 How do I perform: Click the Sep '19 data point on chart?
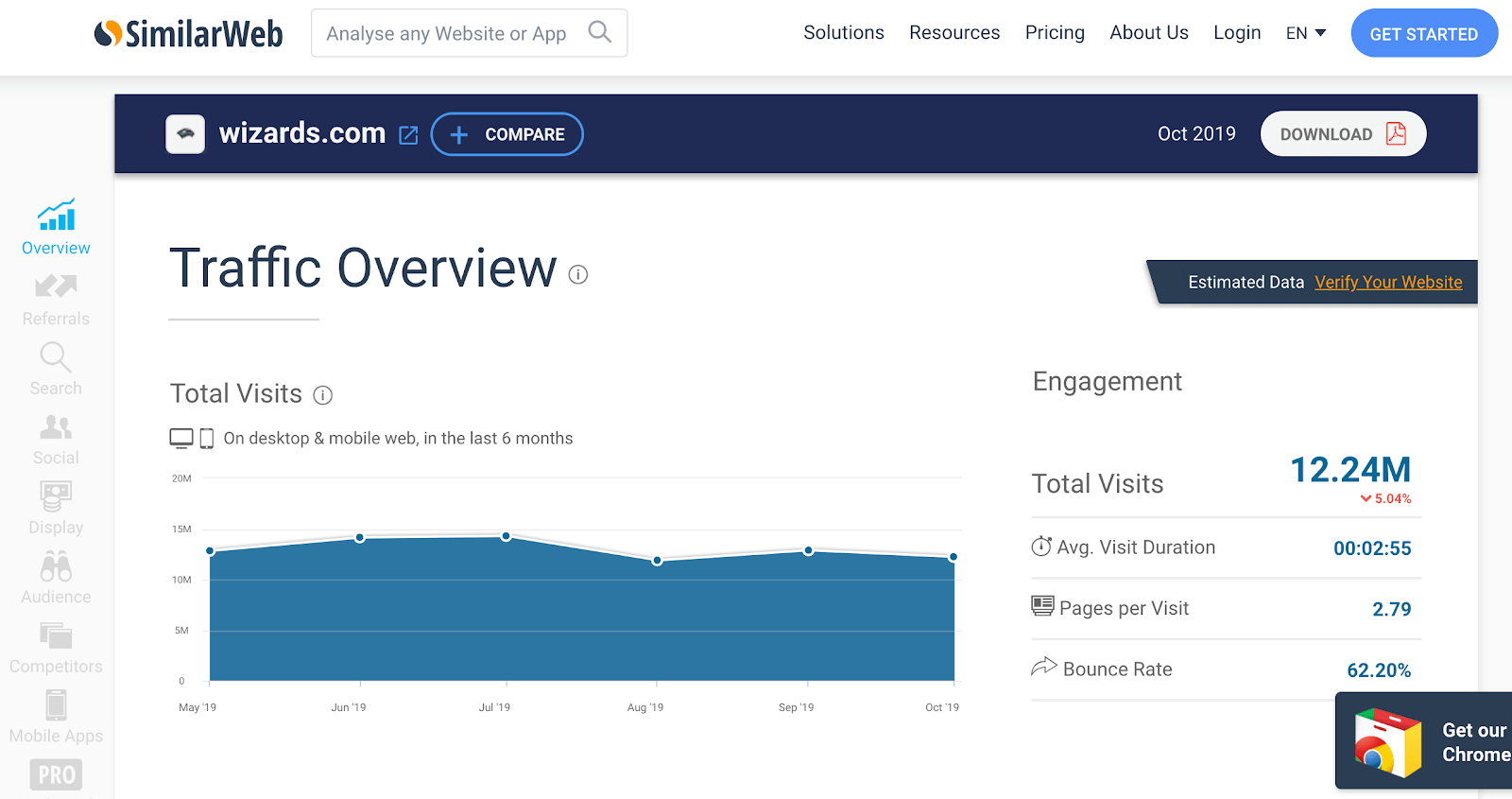(808, 550)
